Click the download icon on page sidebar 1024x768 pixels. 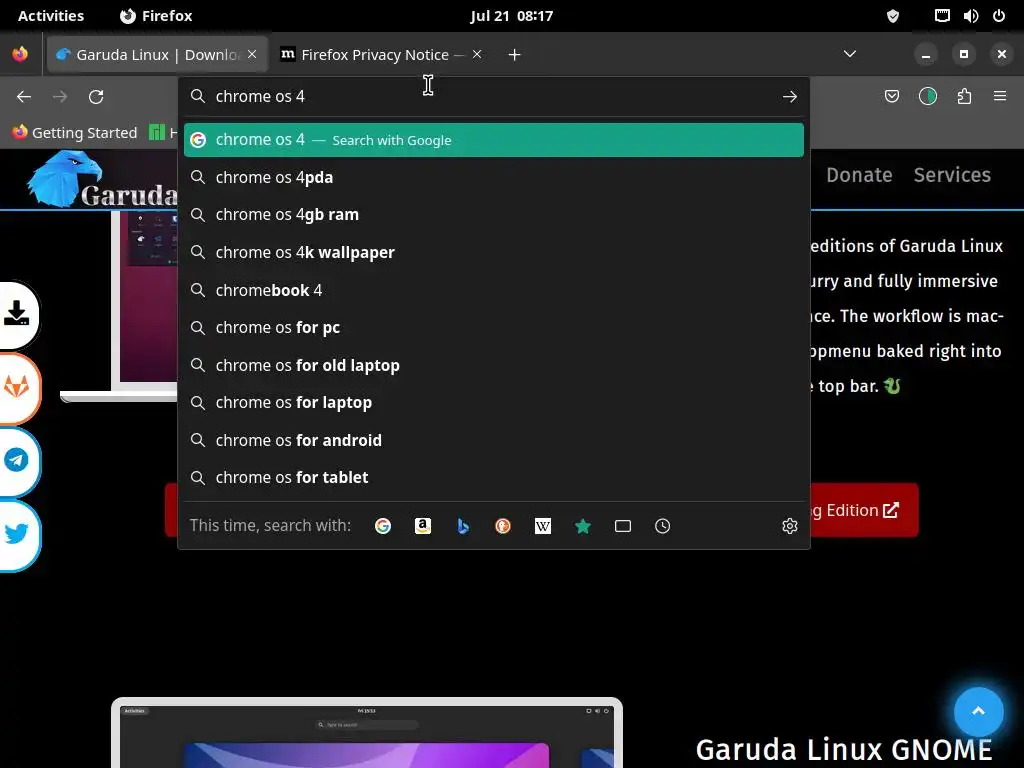coord(17,314)
